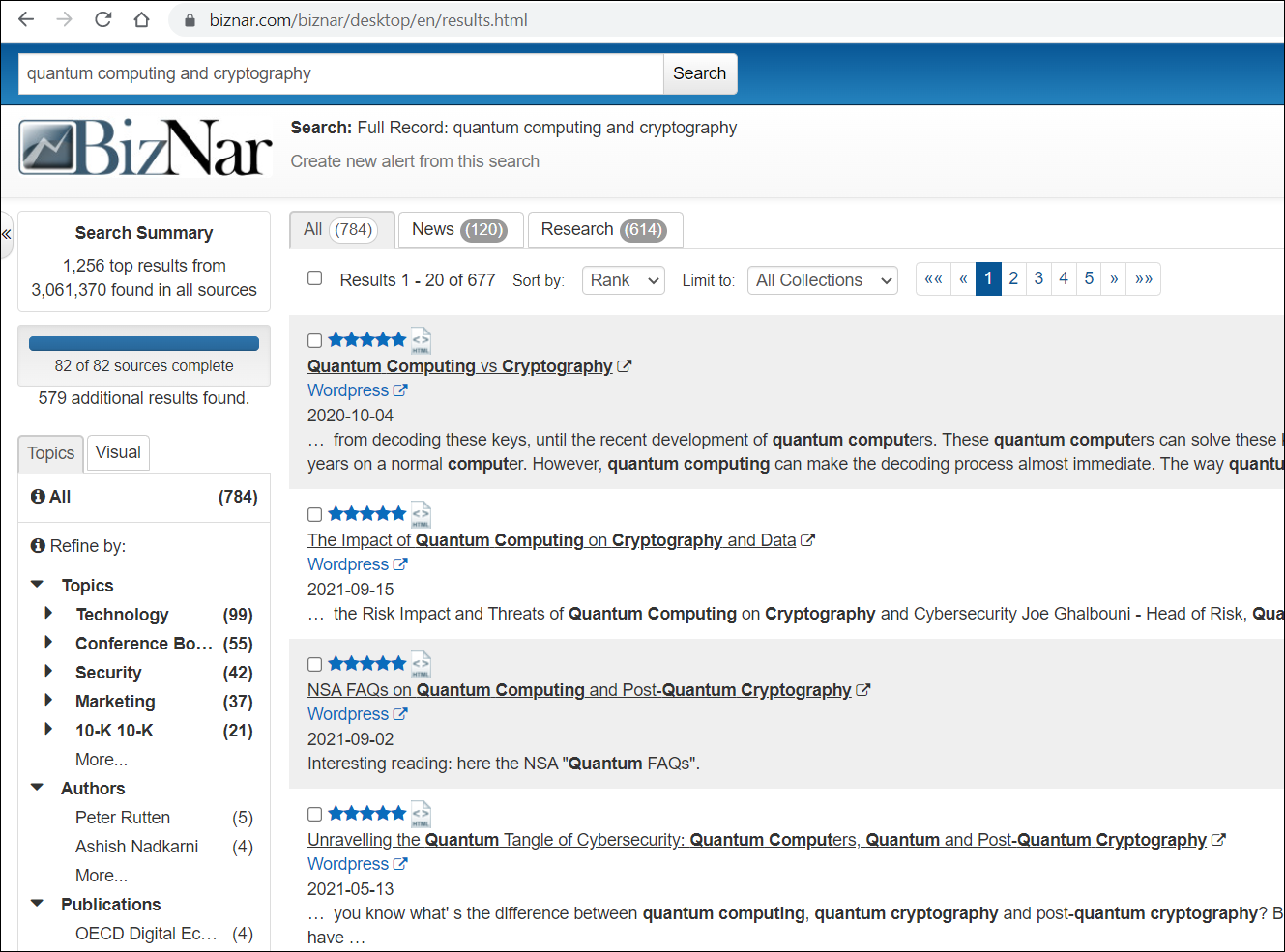The image size is (1285, 952).
Task: Click external icon next to Wordpress dated 2020-10-04
Action: pos(400,390)
